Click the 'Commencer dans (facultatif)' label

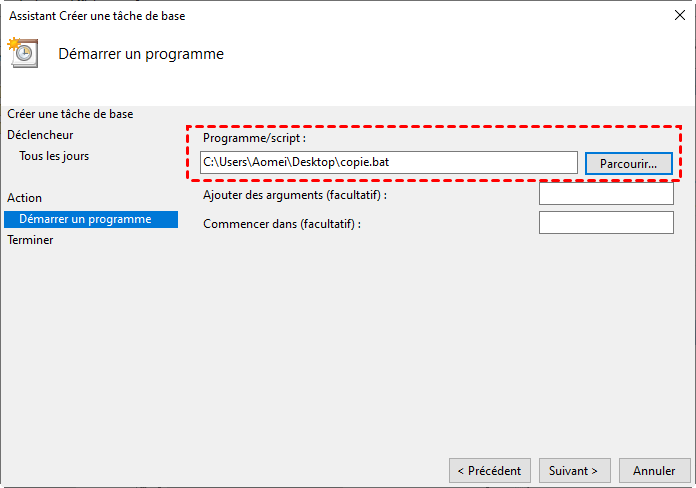tap(281, 224)
